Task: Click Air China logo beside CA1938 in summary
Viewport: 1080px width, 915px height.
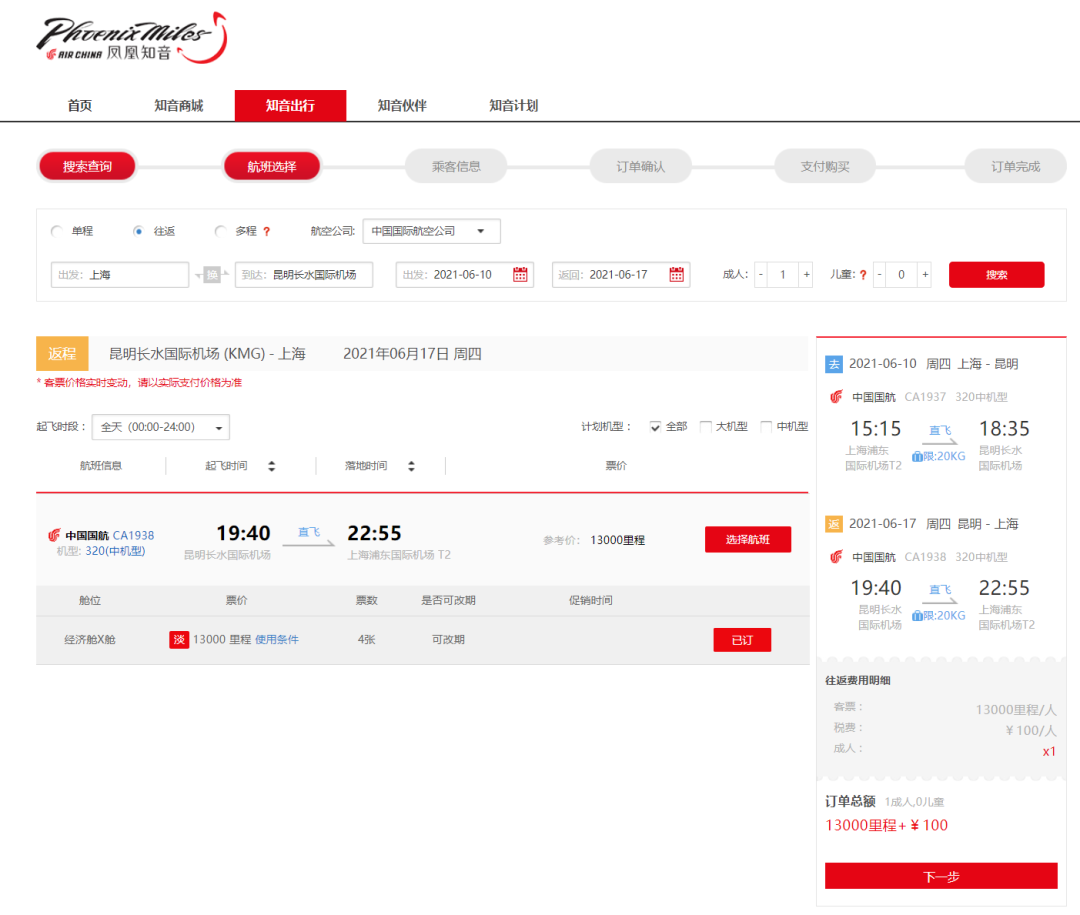Action: coord(836,557)
